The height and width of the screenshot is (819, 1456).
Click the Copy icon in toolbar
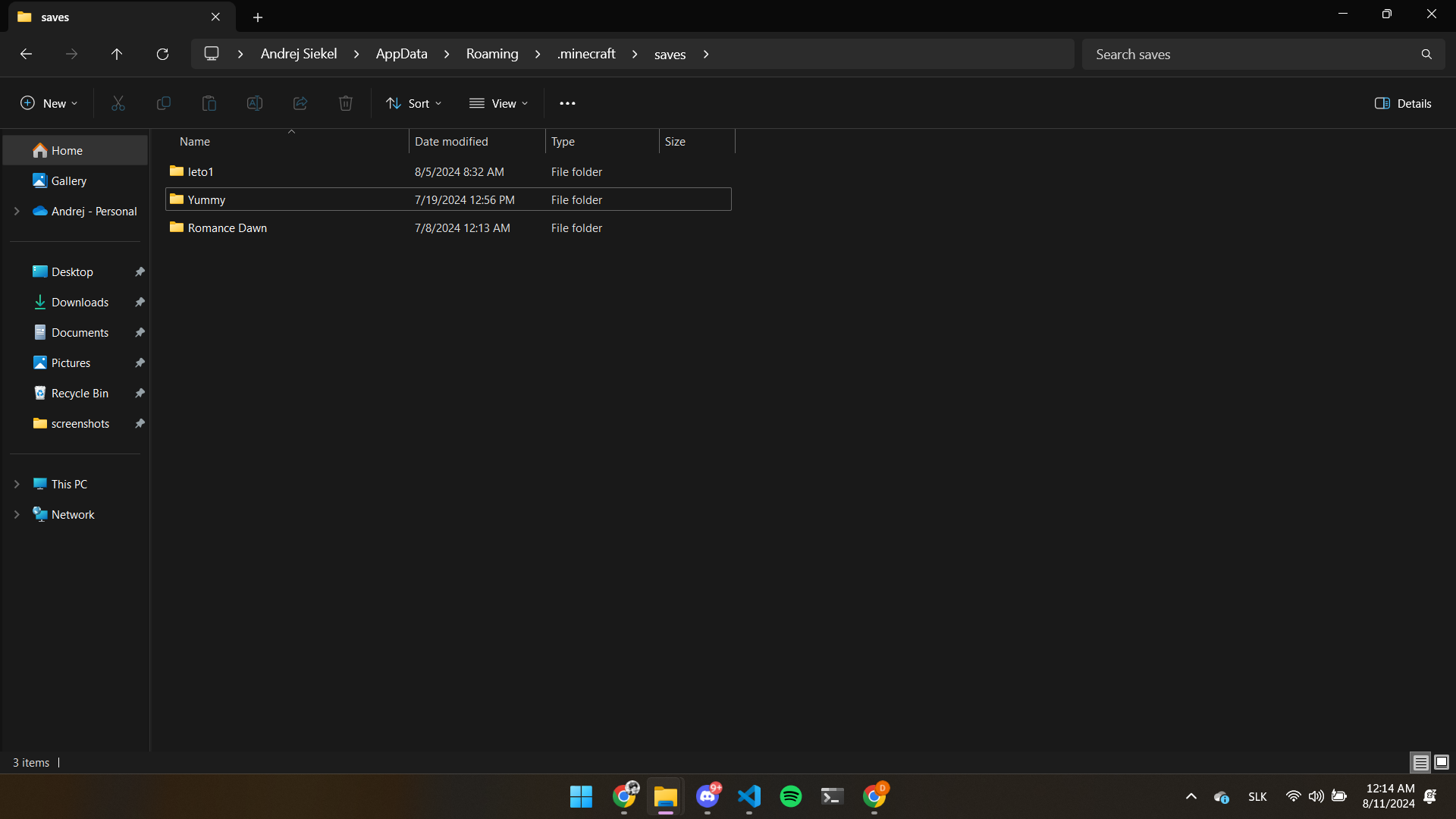(164, 103)
